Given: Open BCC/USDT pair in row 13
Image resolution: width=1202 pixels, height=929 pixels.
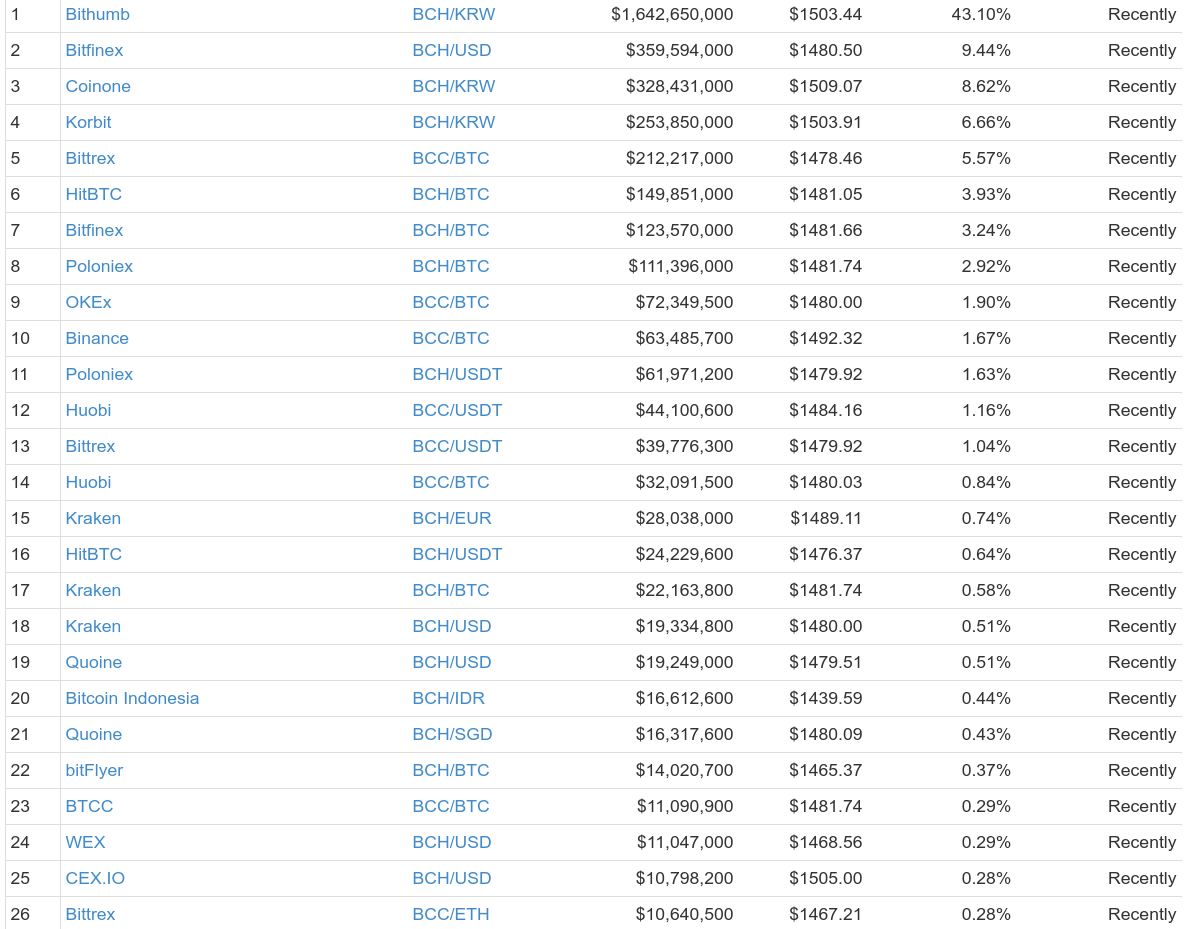Looking at the screenshot, I should 457,446.
